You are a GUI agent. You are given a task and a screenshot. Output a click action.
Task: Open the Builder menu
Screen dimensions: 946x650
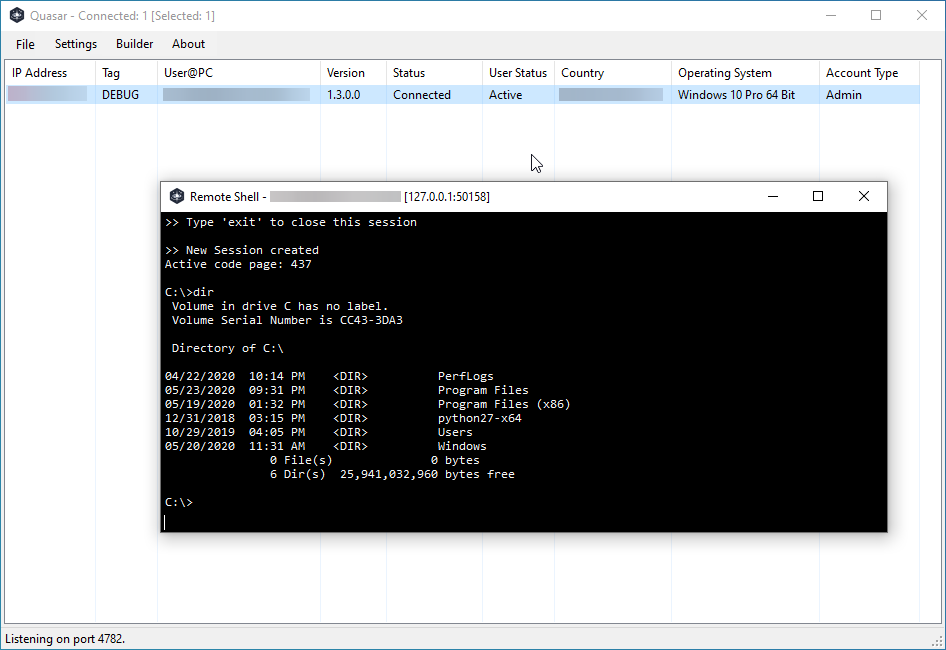click(134, 44)
